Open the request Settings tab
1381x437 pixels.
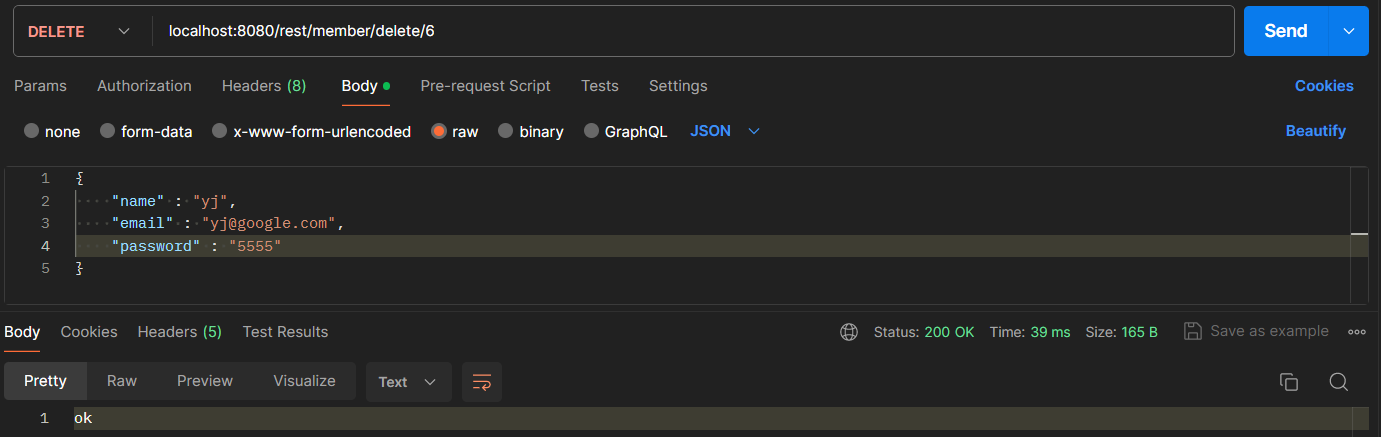coord(678,86)
